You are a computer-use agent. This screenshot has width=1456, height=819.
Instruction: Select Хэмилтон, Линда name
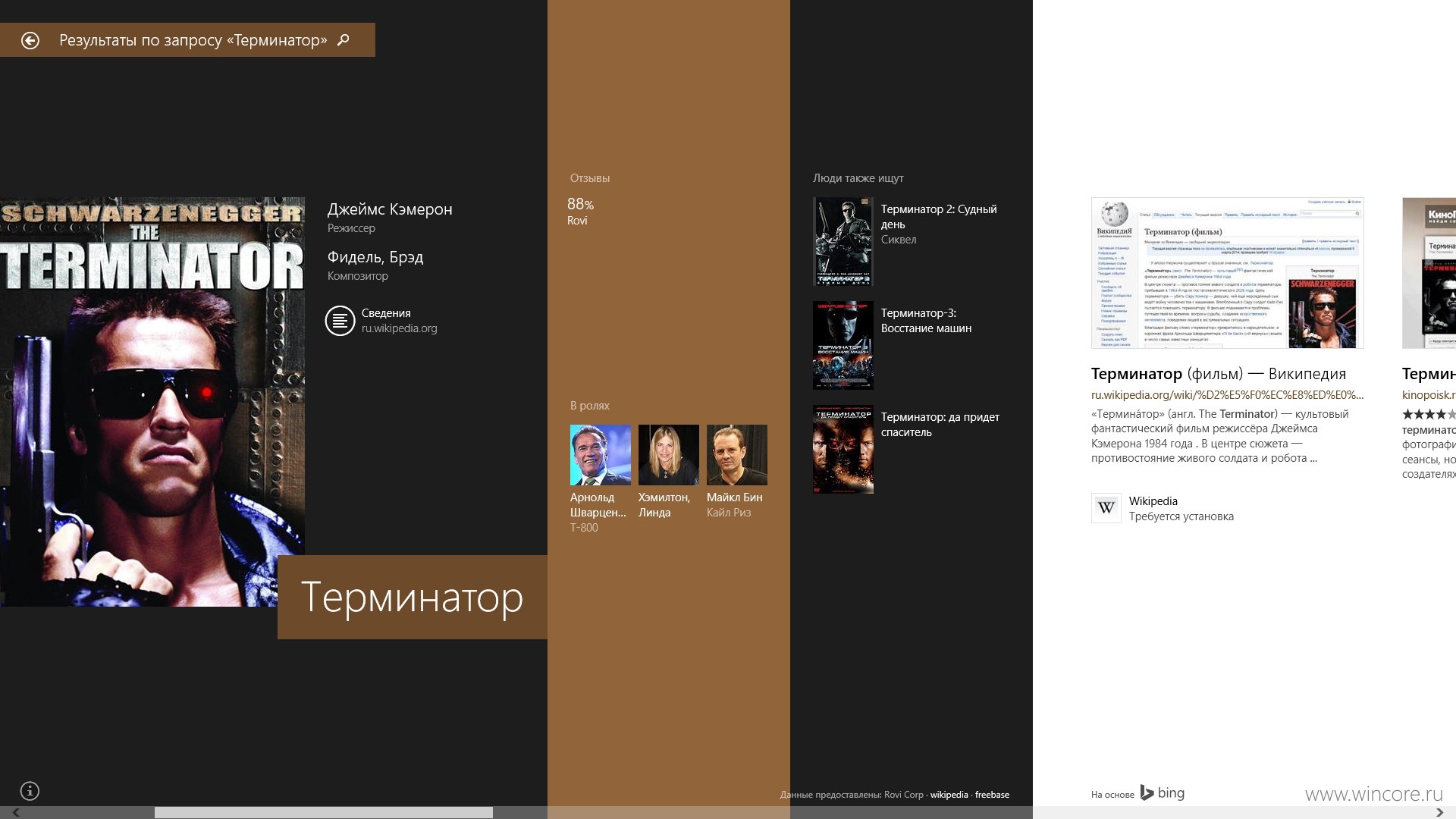click(664, 505)
